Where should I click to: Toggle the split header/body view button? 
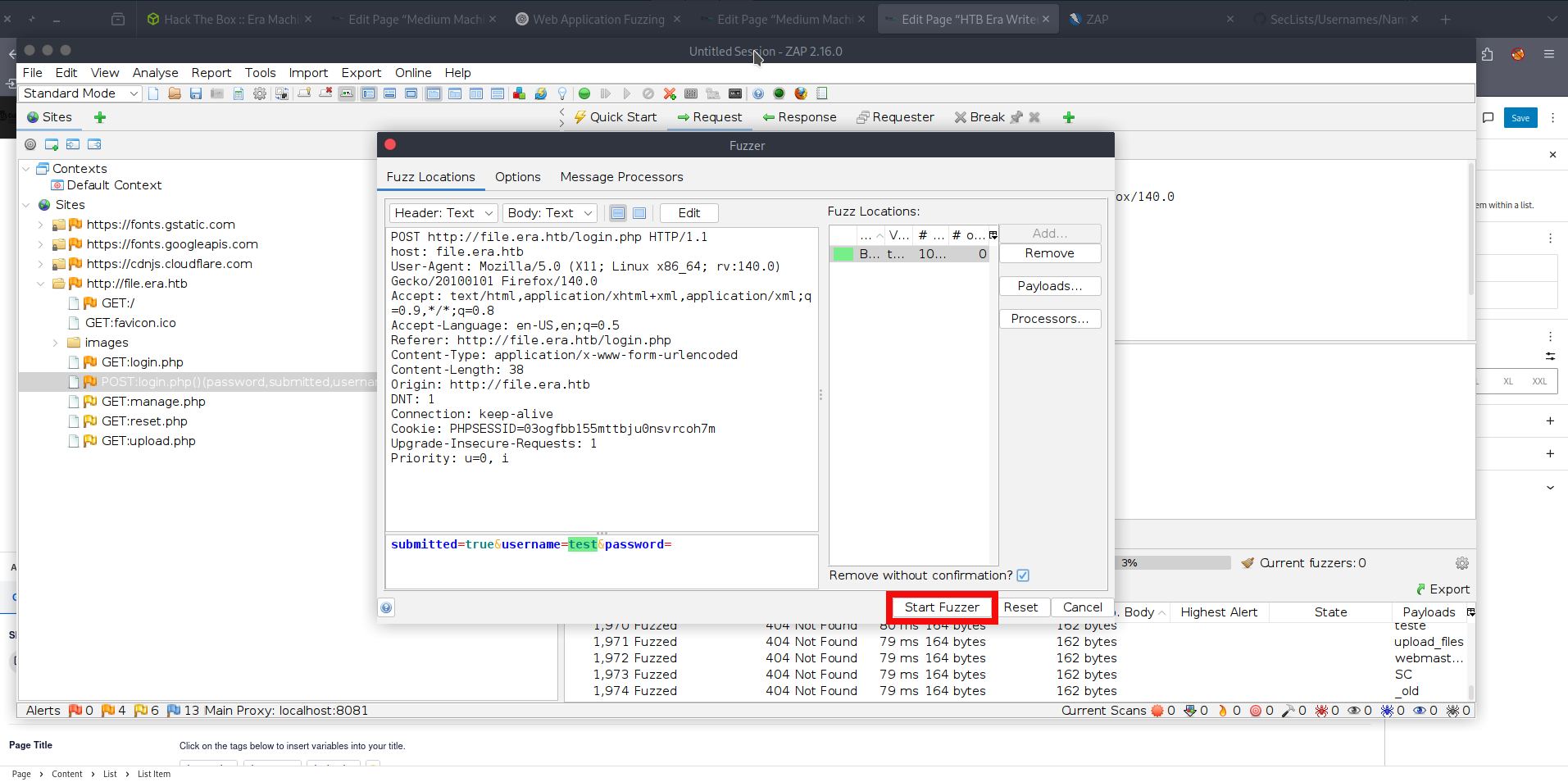click(x=618, y=213)
